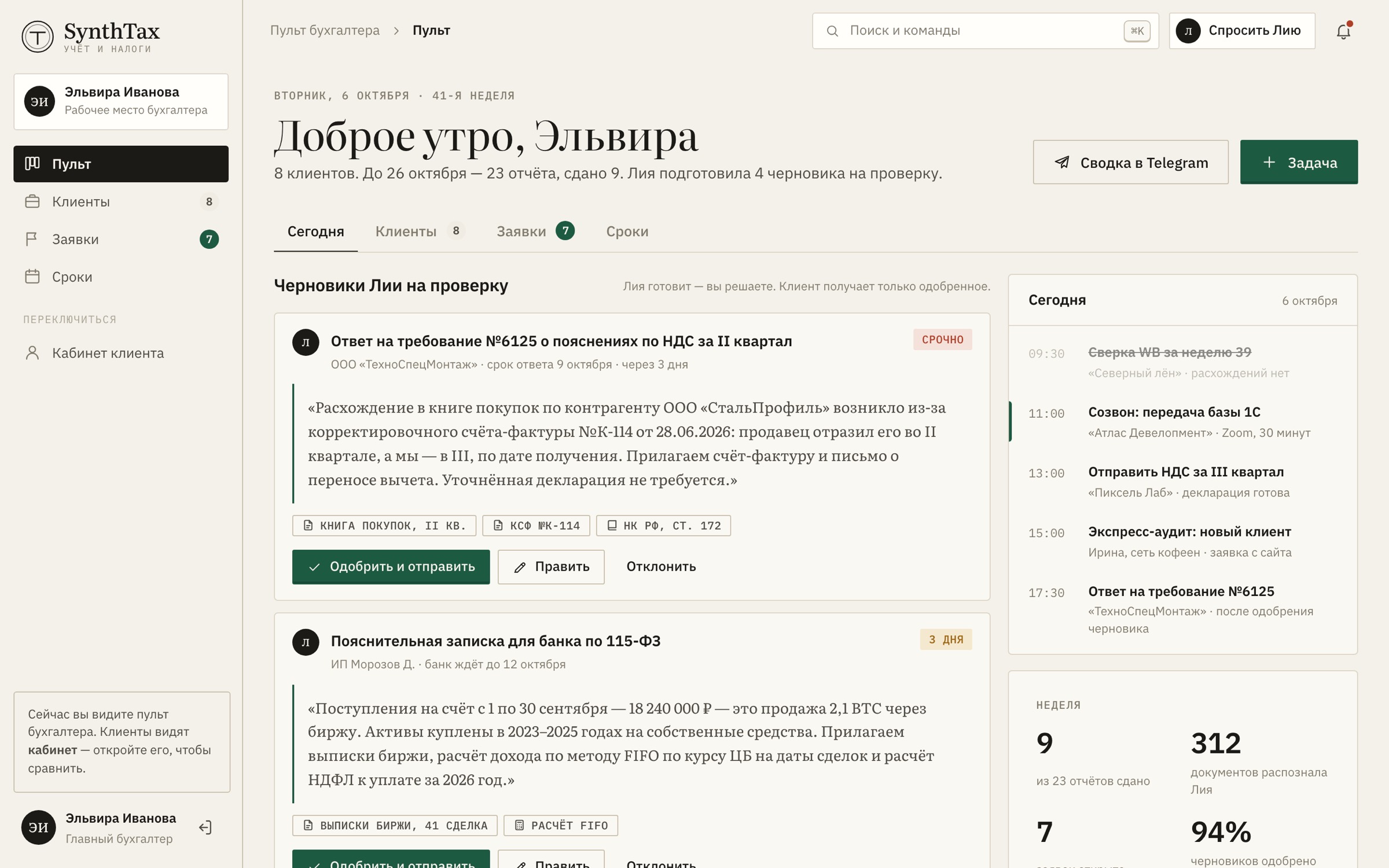This screenshot has width=1389, height=868.
Task: Open the Эльвира Иванова workspace card
Action: (x=121, y=101)
